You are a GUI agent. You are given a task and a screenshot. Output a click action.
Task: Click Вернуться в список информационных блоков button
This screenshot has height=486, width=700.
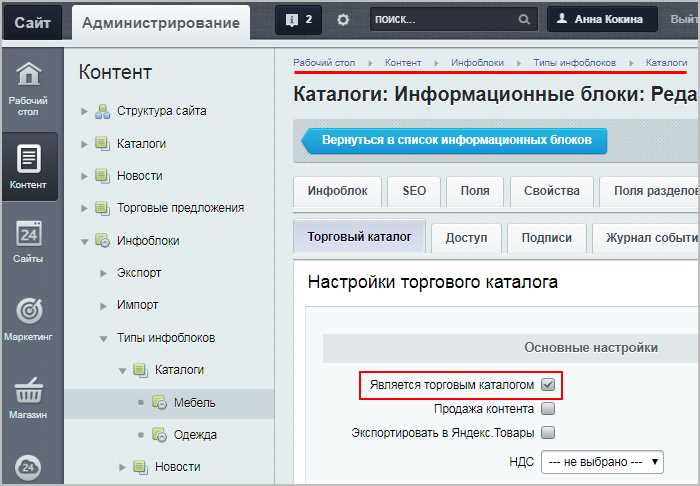[454, 141]
